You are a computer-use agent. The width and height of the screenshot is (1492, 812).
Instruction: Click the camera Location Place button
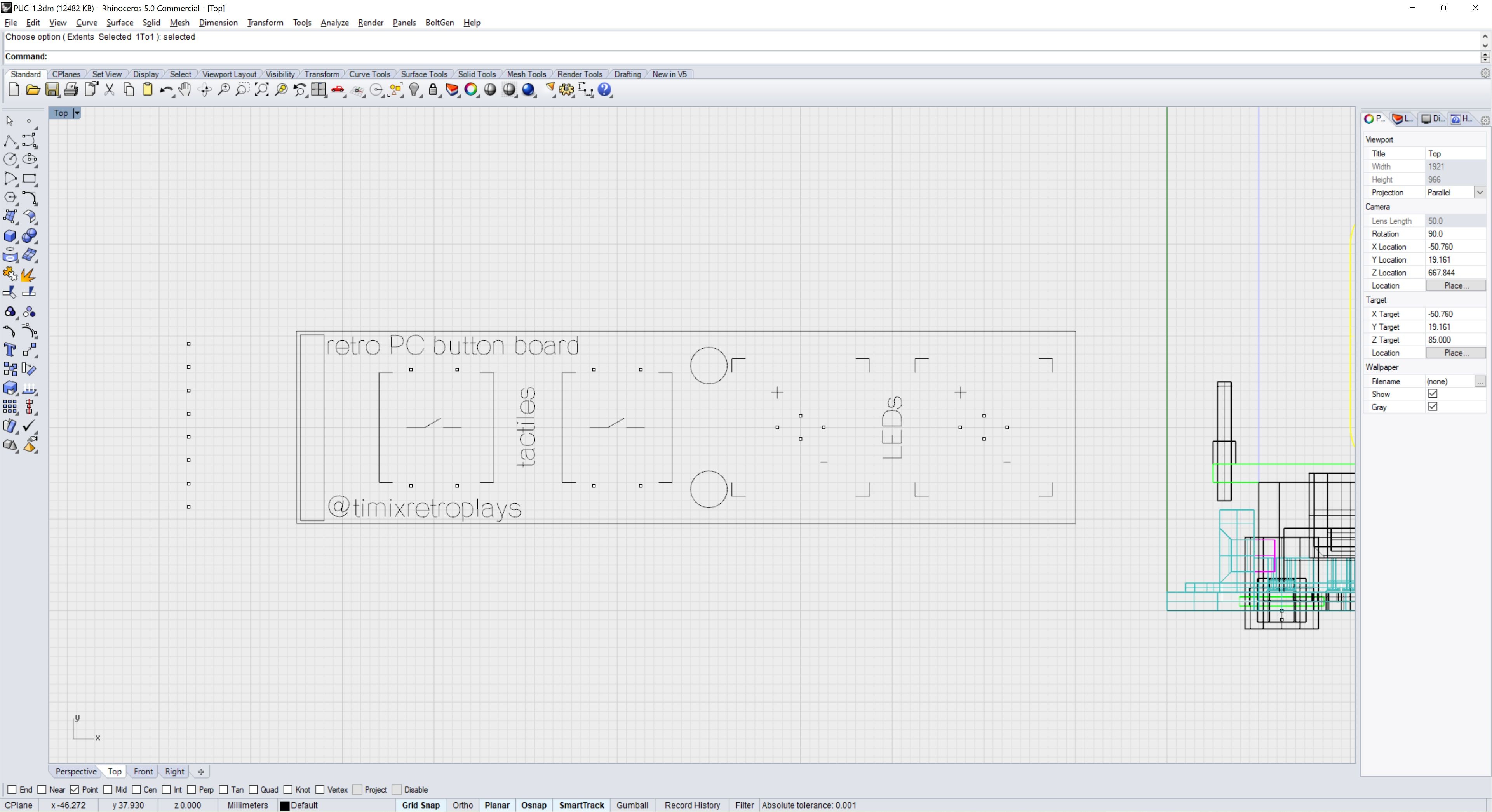(1455, 285)
